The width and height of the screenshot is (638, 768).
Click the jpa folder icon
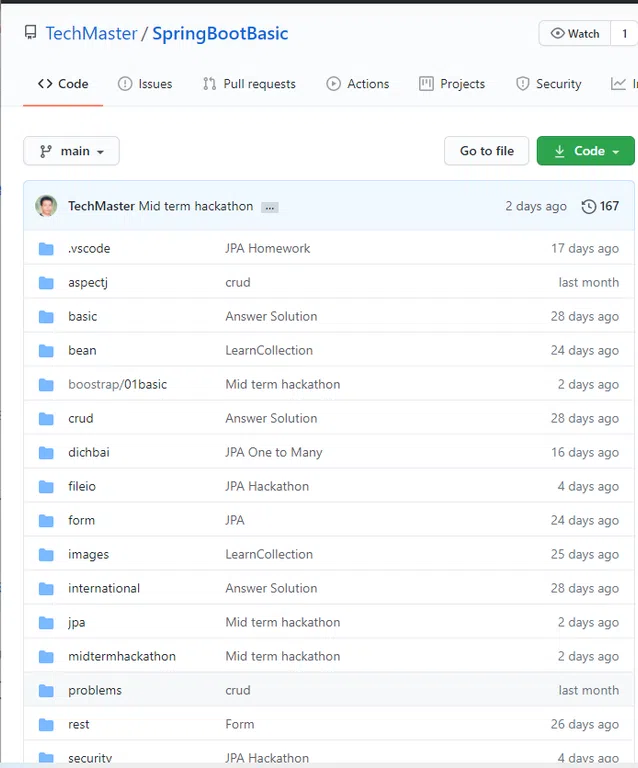[46, 623]
